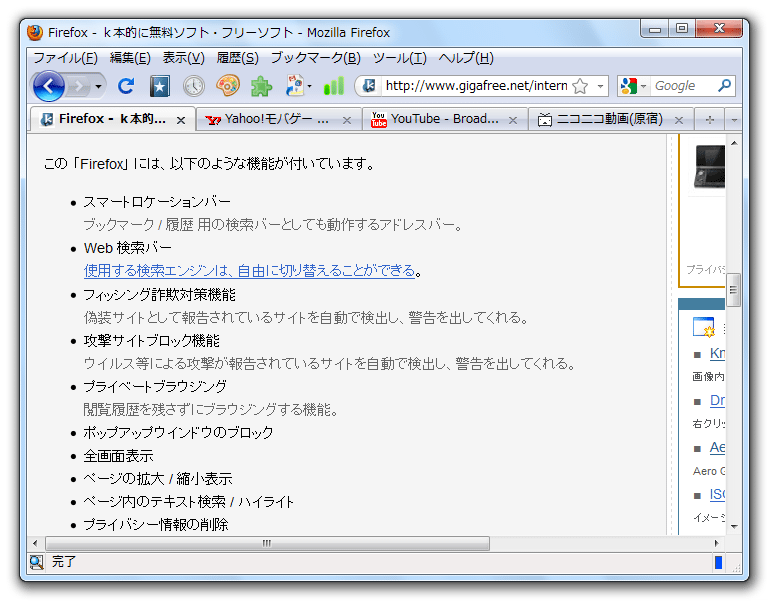Open the ツール(T) menu
Image resolution: width=773 pixels, height=603 pixels.
click(399, 58)
